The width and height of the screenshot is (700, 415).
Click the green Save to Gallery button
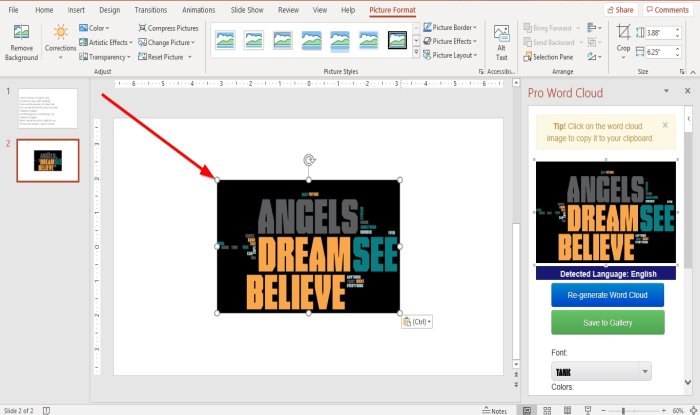608,323
